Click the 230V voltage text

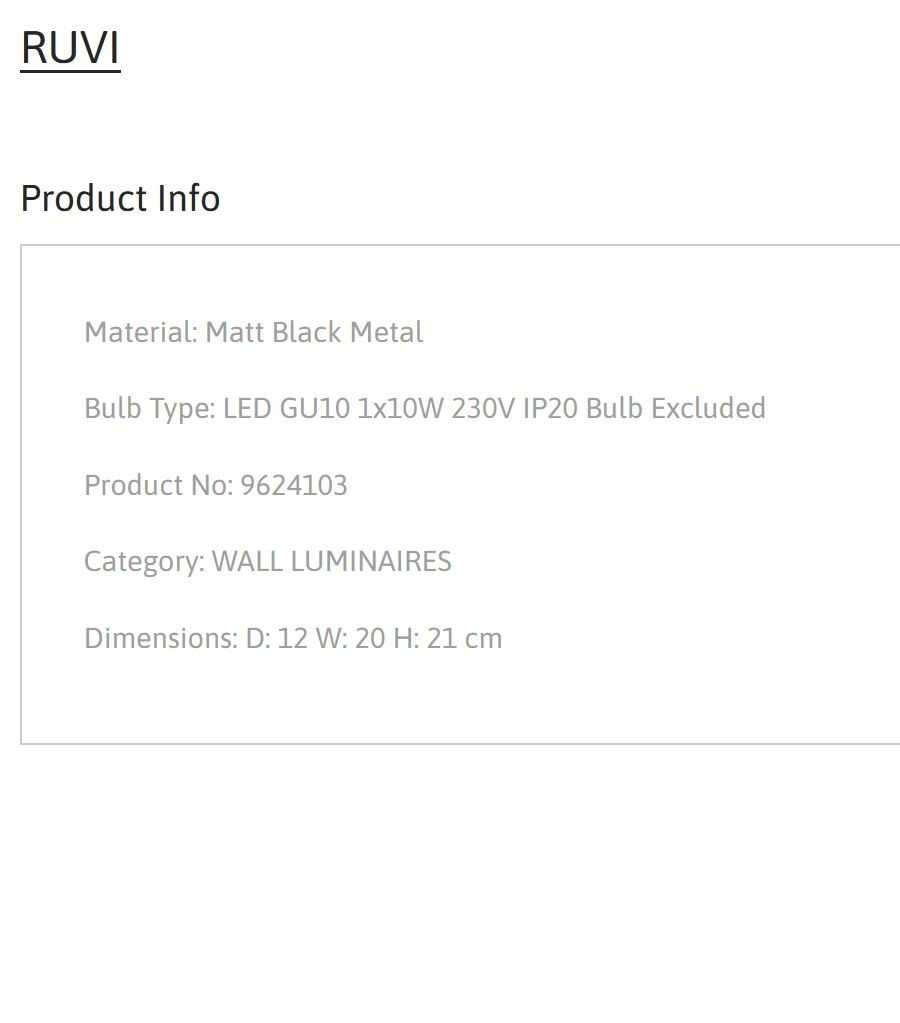(x=483, y=408)
